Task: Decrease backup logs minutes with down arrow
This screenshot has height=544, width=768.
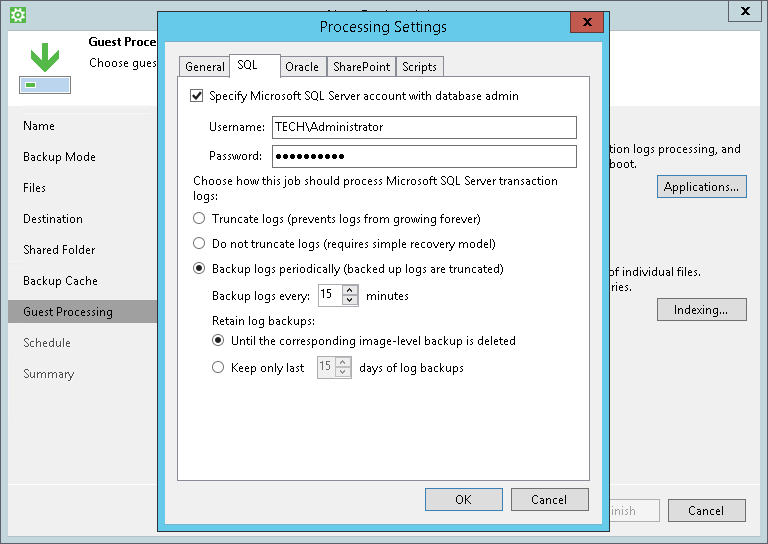Action: (350, 300)
